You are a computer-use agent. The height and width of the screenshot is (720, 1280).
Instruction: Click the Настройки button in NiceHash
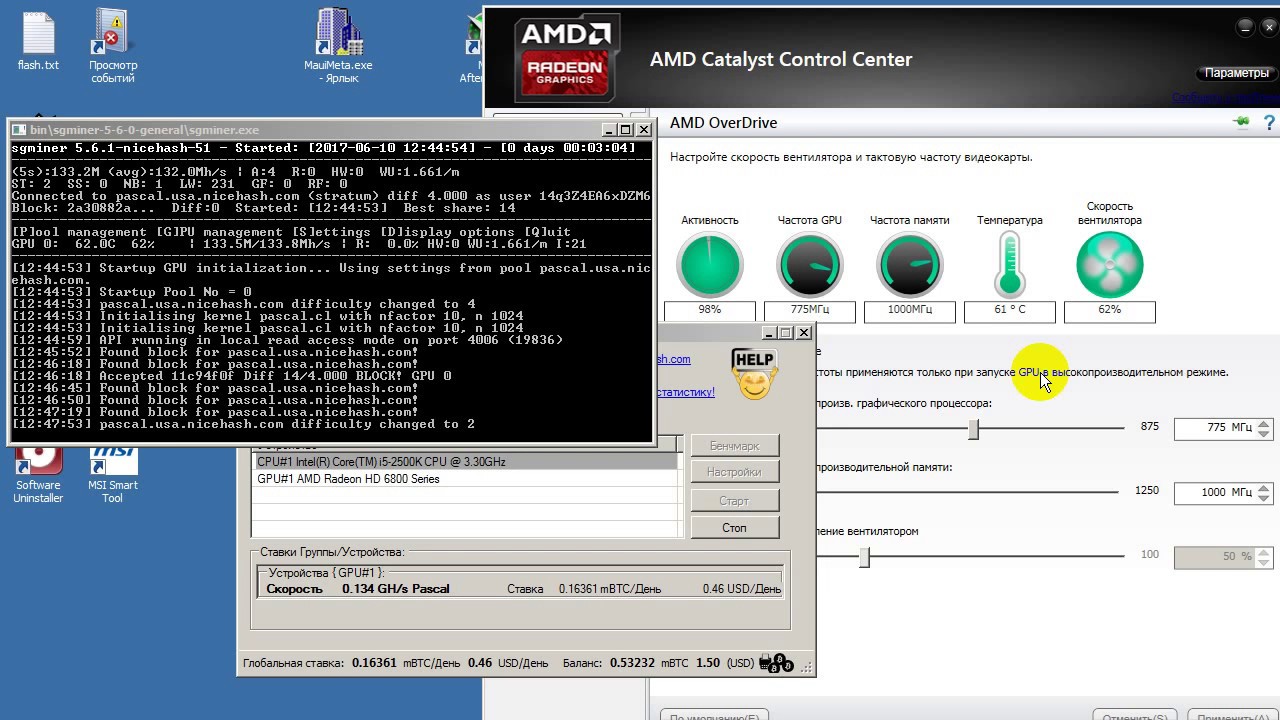point(734,472)
